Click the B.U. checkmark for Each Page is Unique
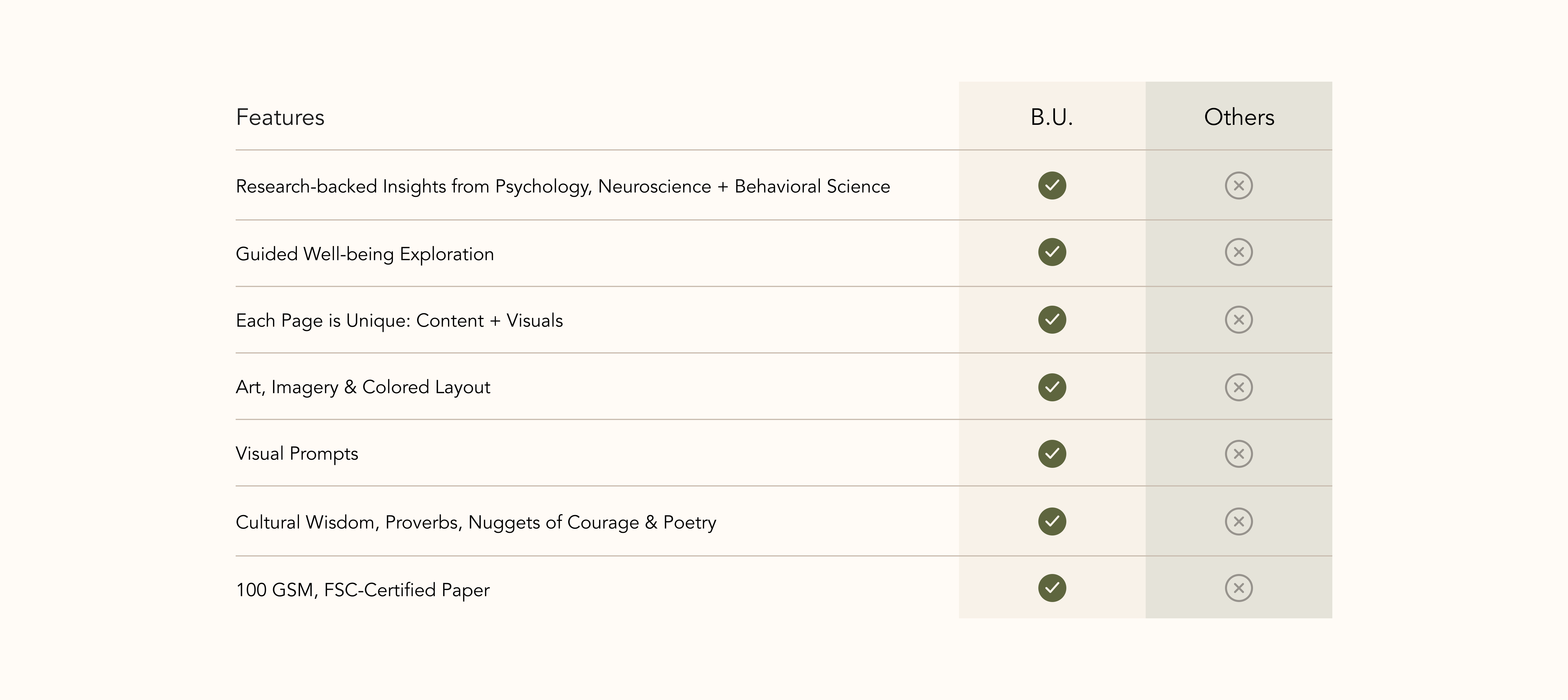The width and height of the screenshot is (1568, 700). click(x=1052, y=320)
